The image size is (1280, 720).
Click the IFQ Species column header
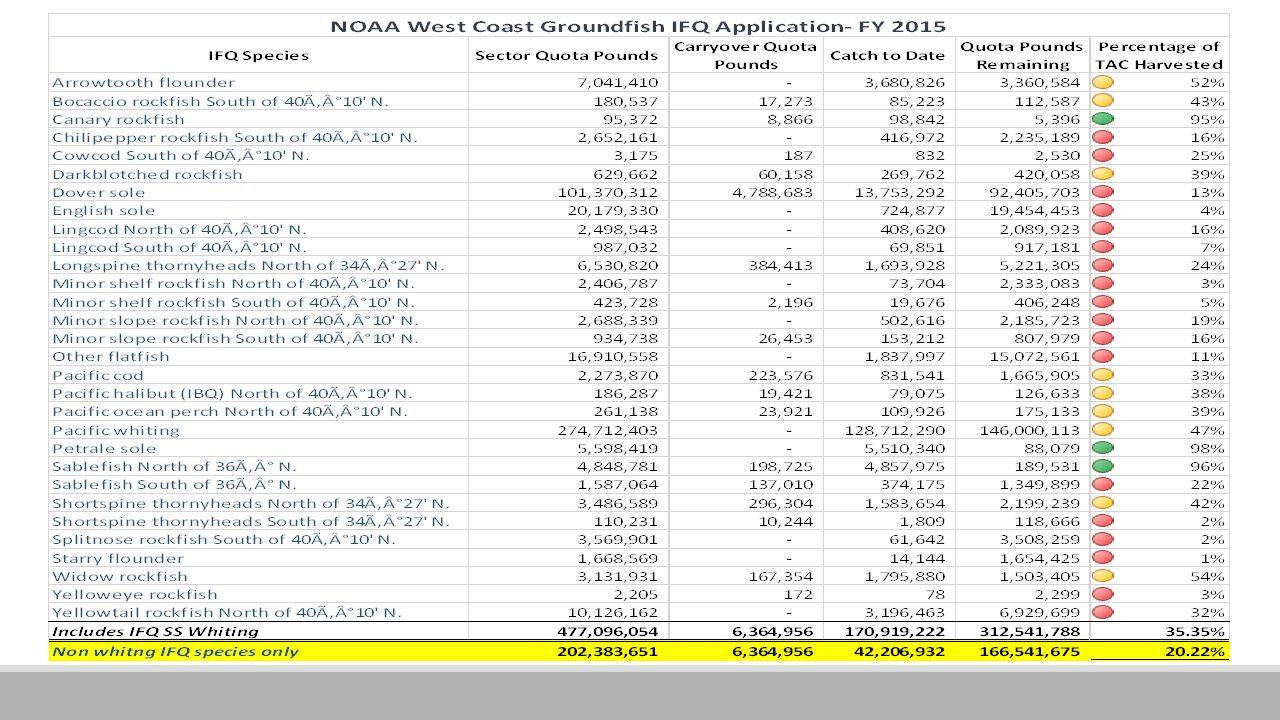[259, 55]
